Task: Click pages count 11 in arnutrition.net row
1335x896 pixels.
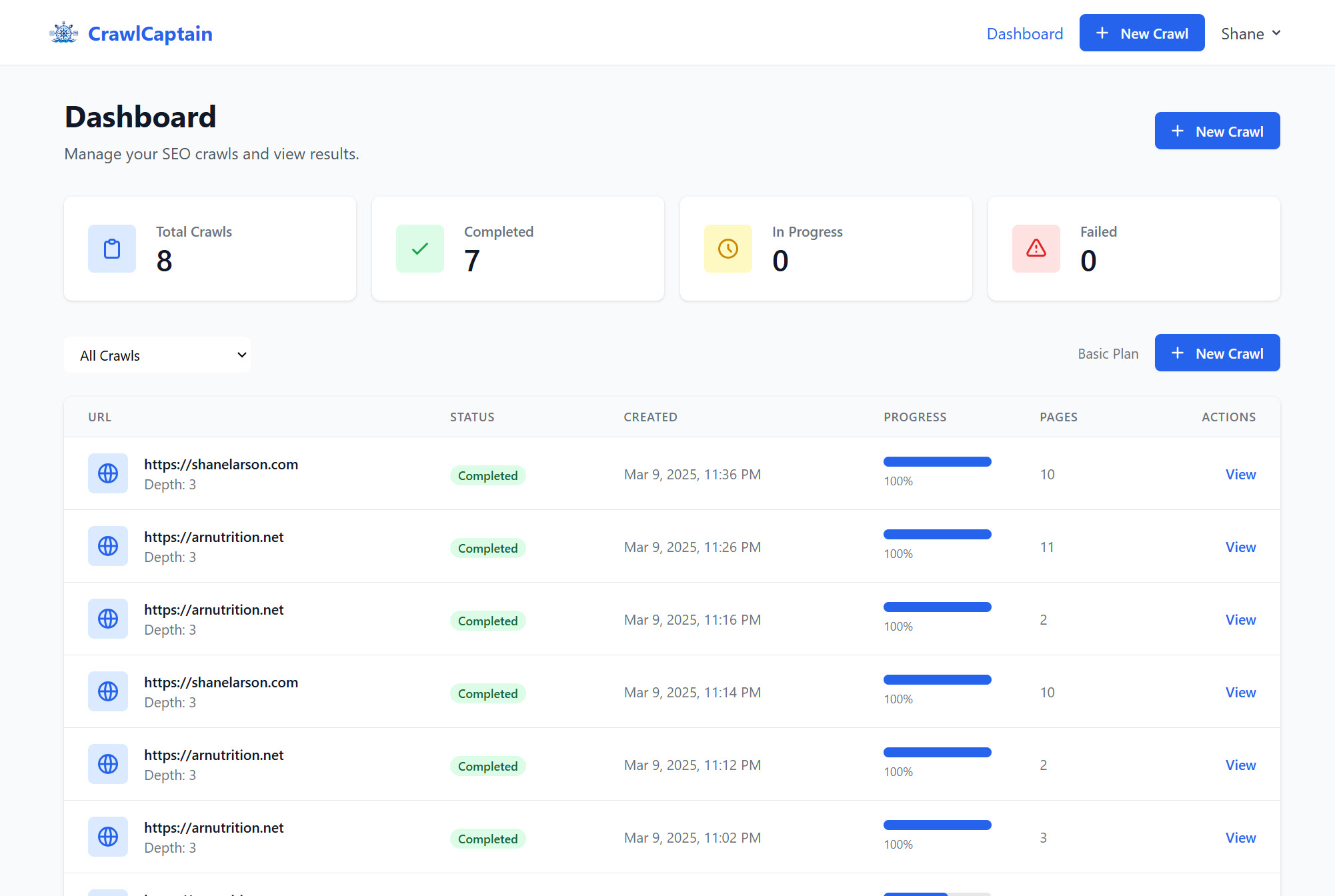Action: (x=1047, y=547)
